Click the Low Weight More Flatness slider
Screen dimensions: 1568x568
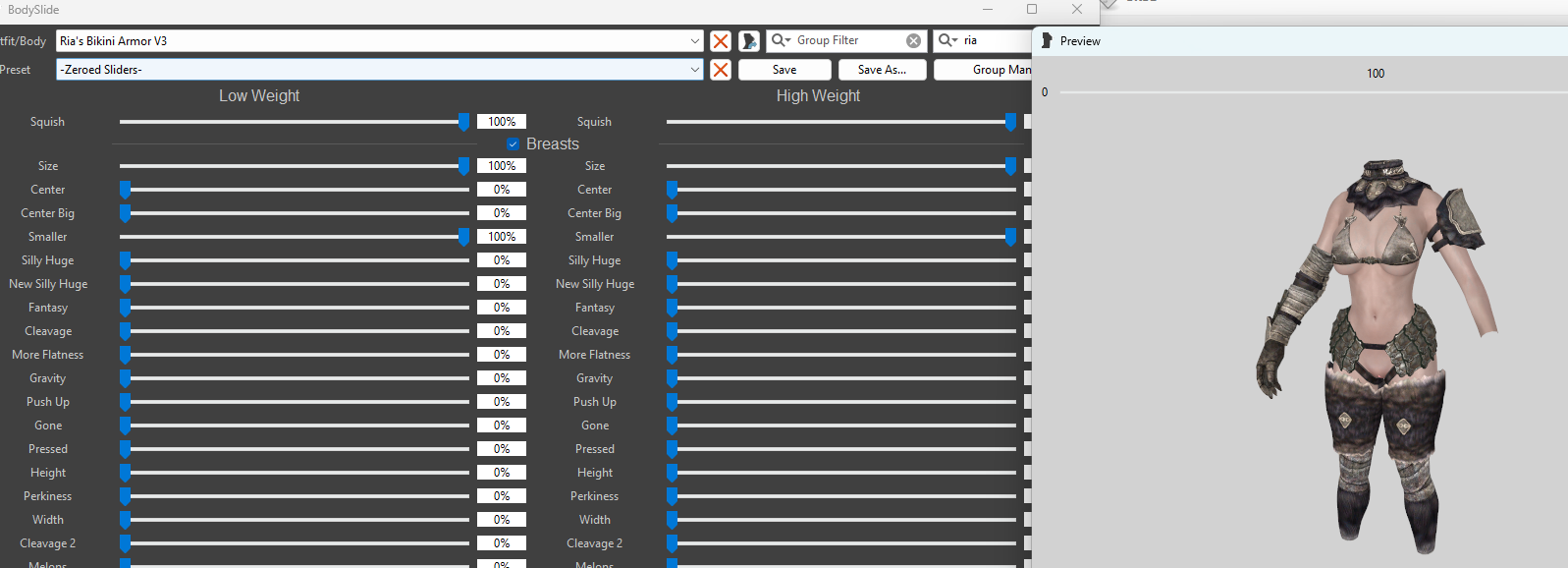click(x=295, y=355)
